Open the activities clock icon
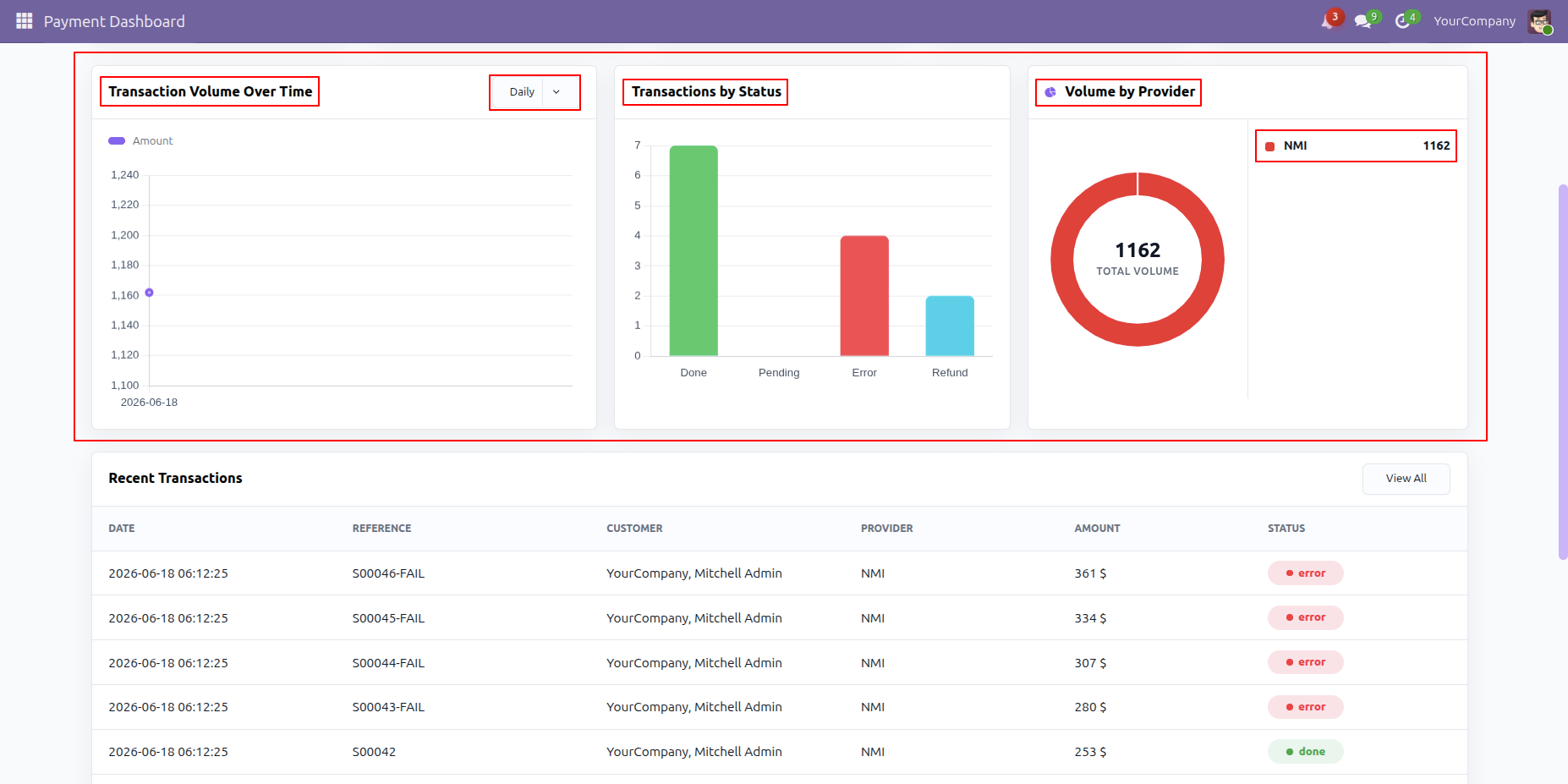Screen dimensions: 1568x784 [x=1403, y=21]
